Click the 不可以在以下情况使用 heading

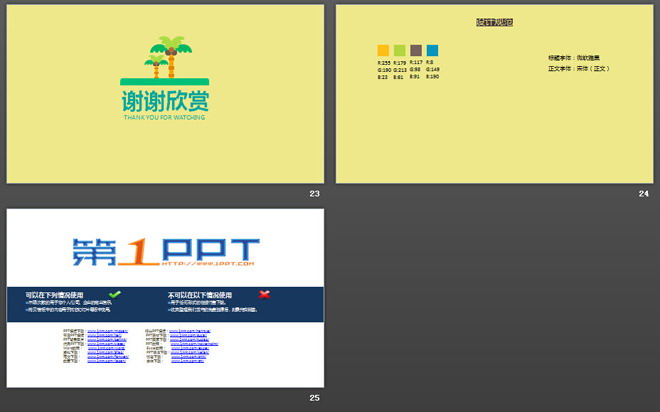(200, 295)
